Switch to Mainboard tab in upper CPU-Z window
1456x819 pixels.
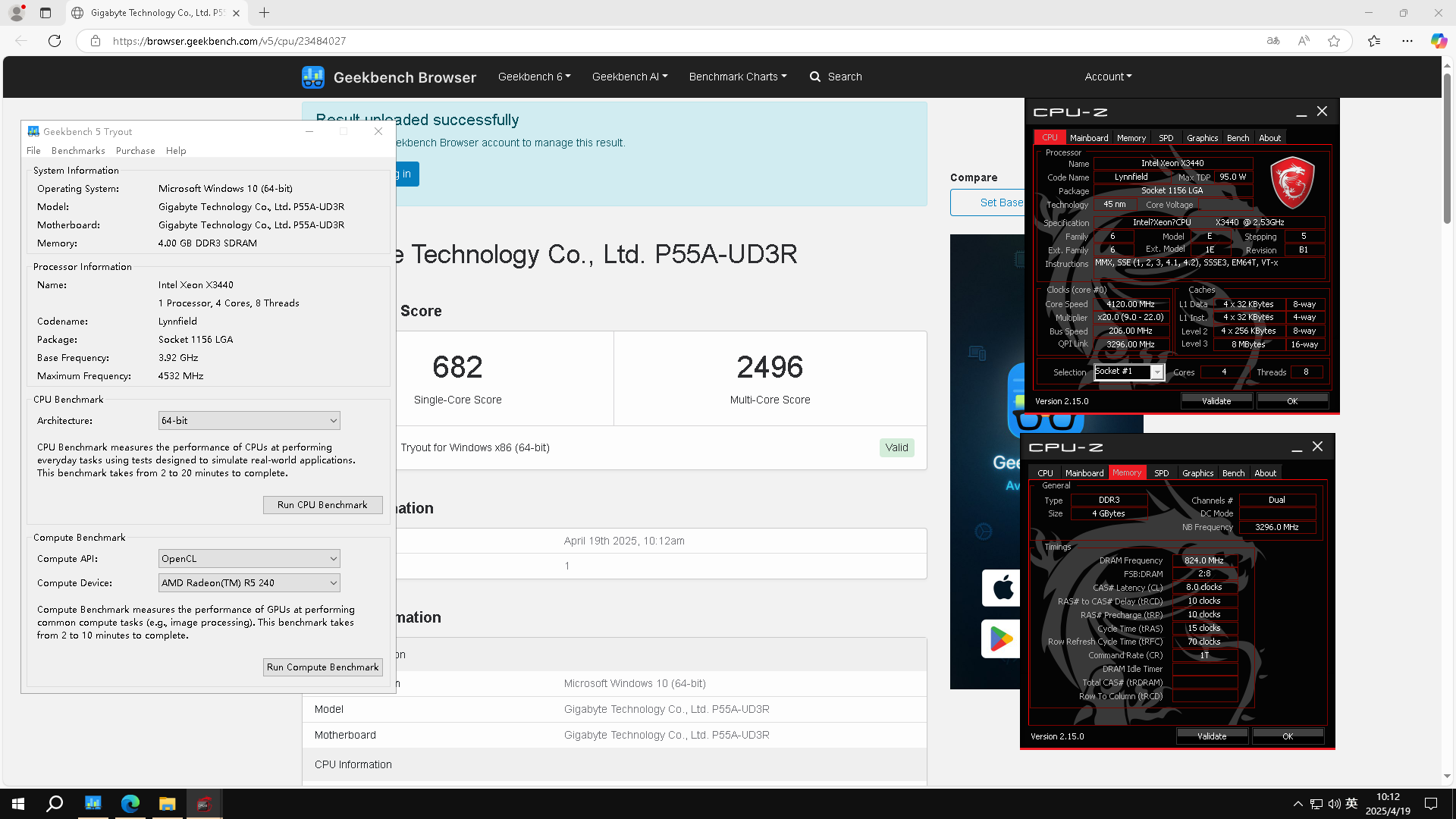[x=1089, y=138]
